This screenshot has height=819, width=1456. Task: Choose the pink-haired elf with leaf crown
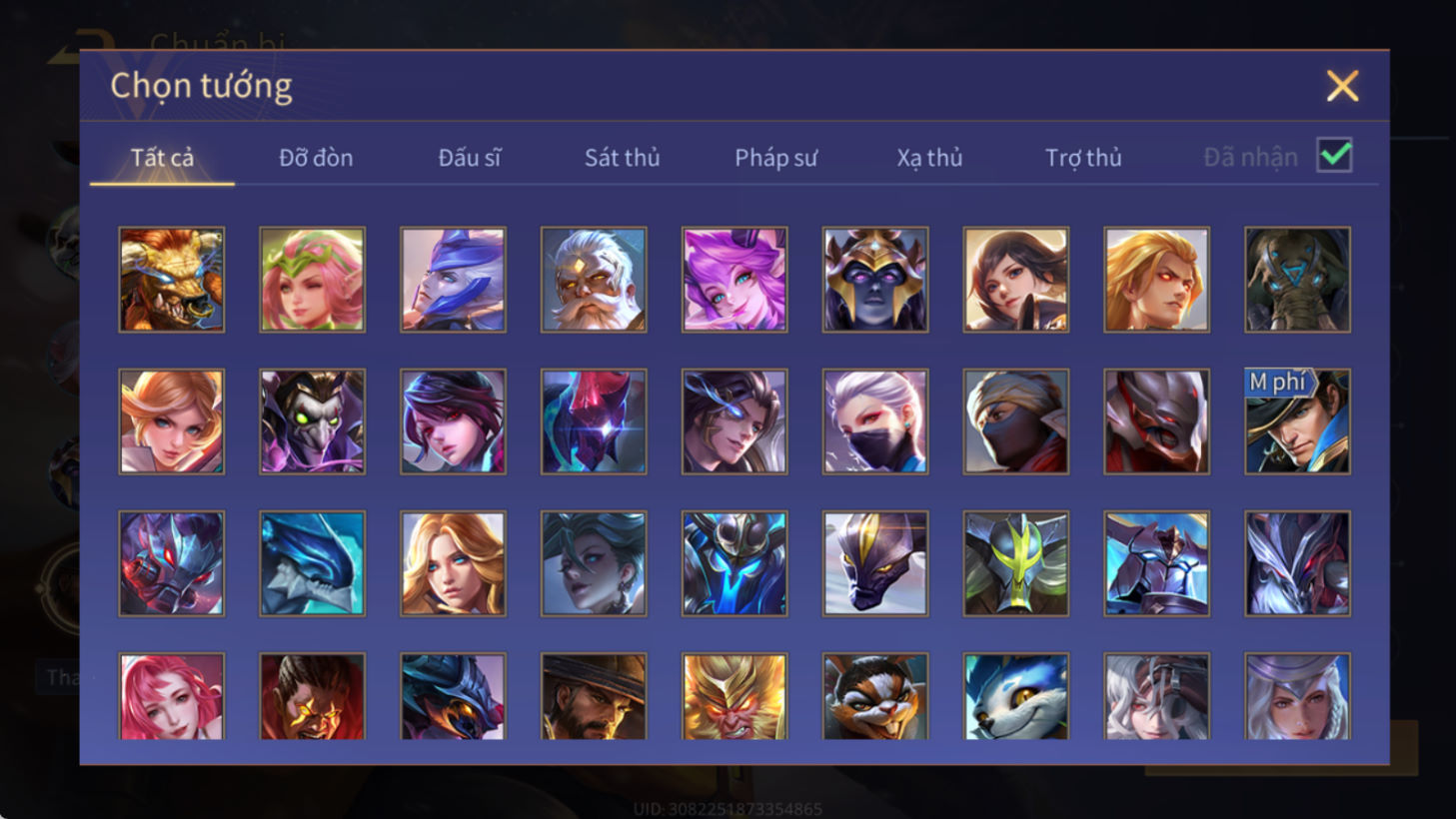click(313, 280)
